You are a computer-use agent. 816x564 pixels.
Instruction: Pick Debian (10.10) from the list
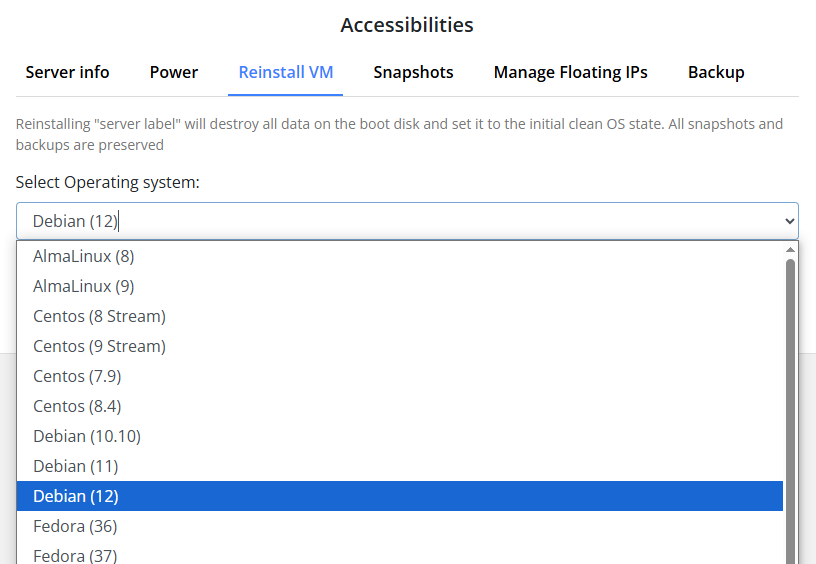87,436
